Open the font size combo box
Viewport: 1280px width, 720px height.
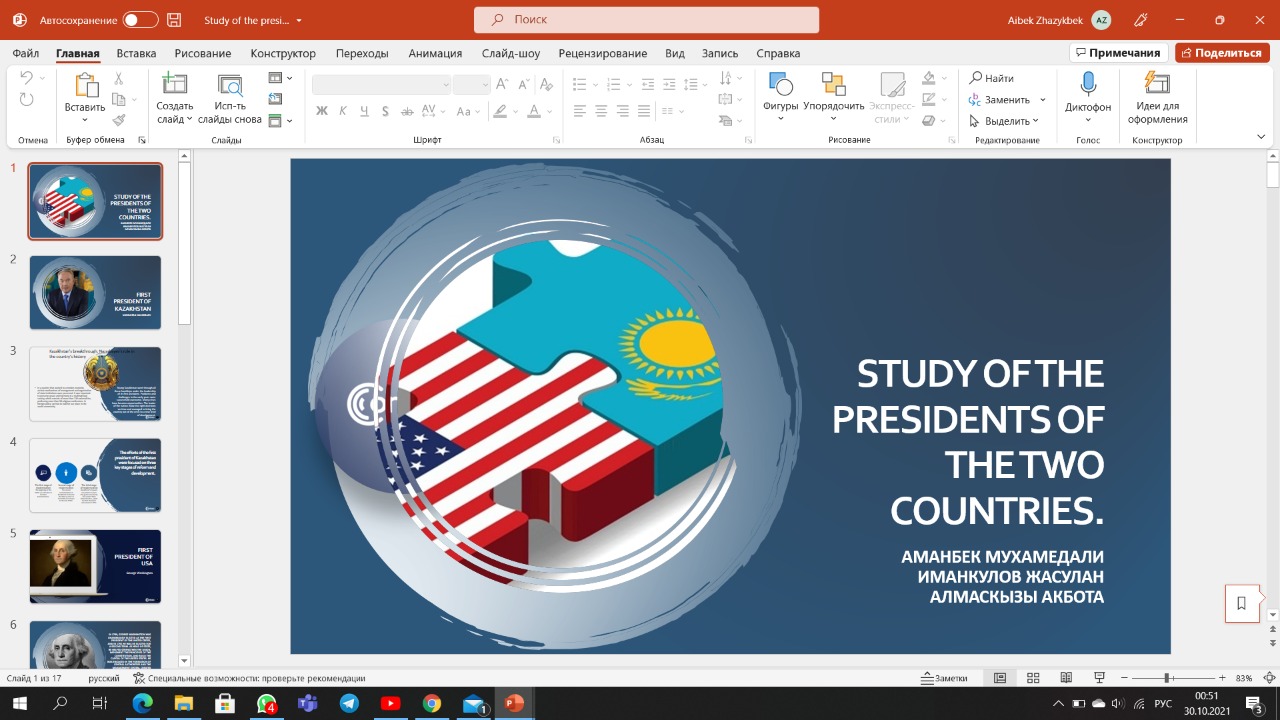click(471, 85)
